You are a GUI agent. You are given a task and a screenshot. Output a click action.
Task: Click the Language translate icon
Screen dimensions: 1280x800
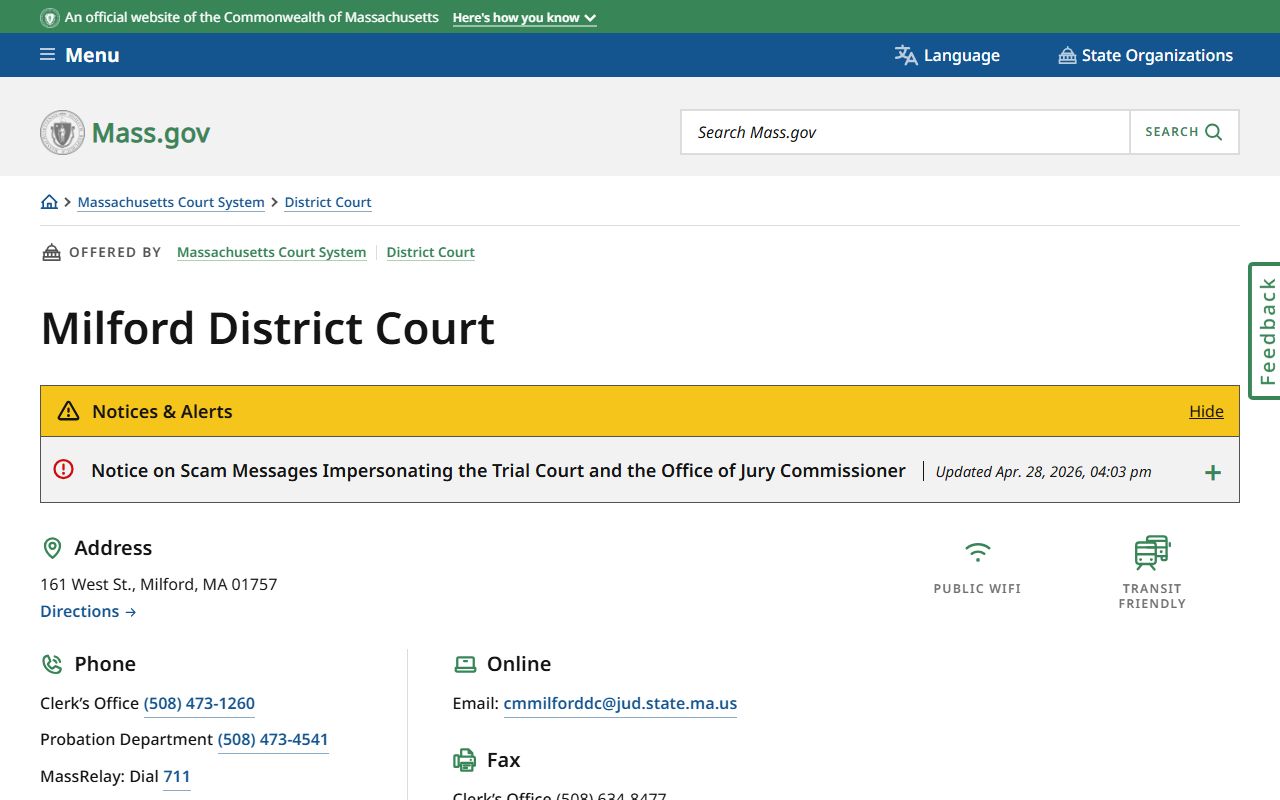coord(906,55)
